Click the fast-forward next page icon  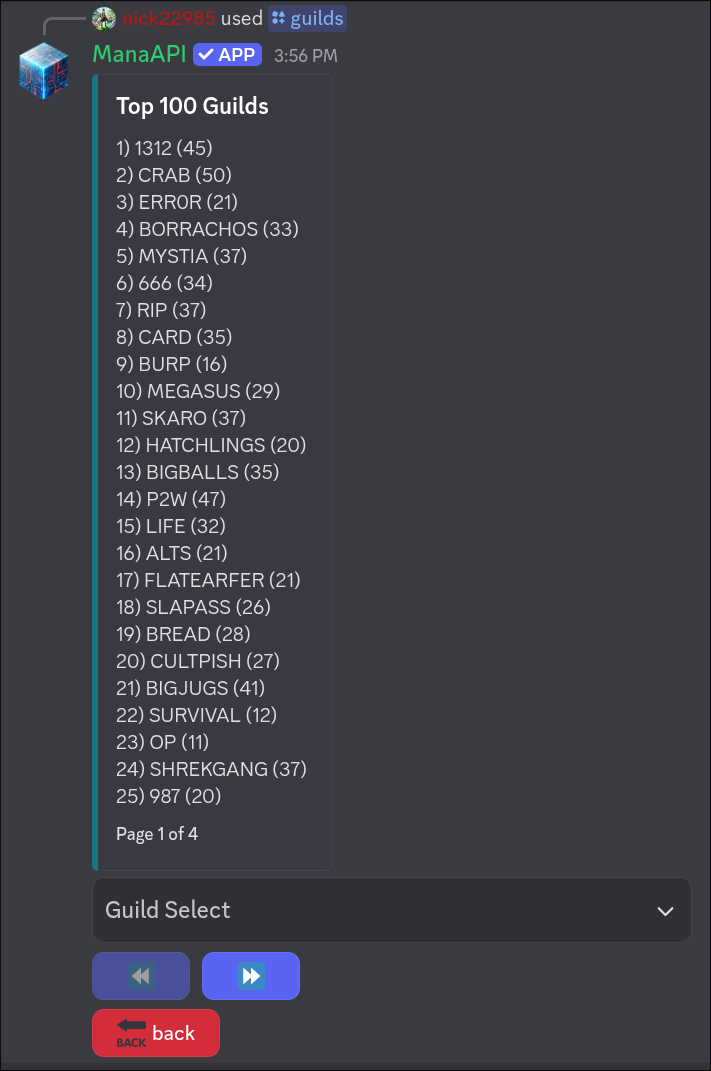250,975
